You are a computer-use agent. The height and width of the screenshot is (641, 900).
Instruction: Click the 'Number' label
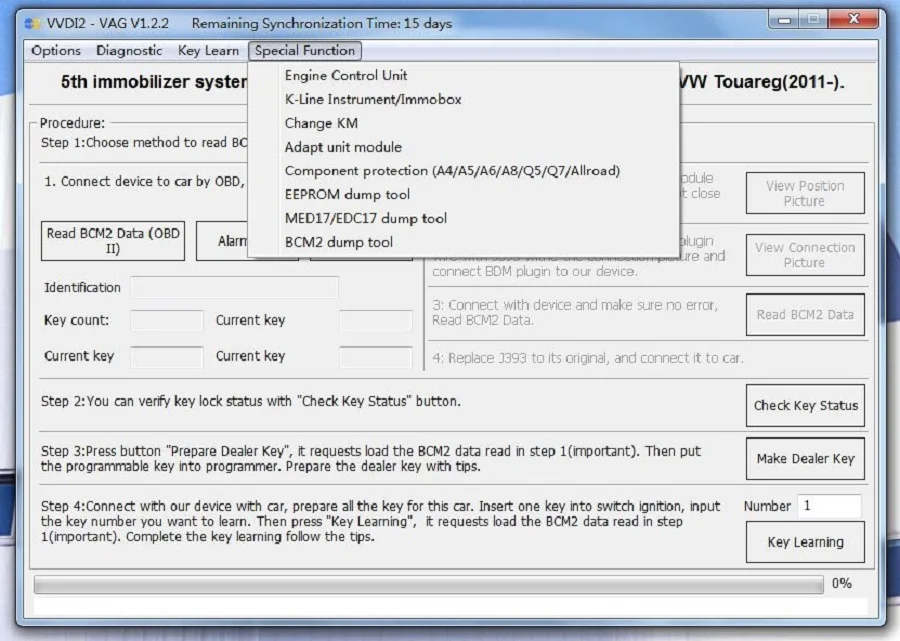pyautogui.click(x=767, y=506)
